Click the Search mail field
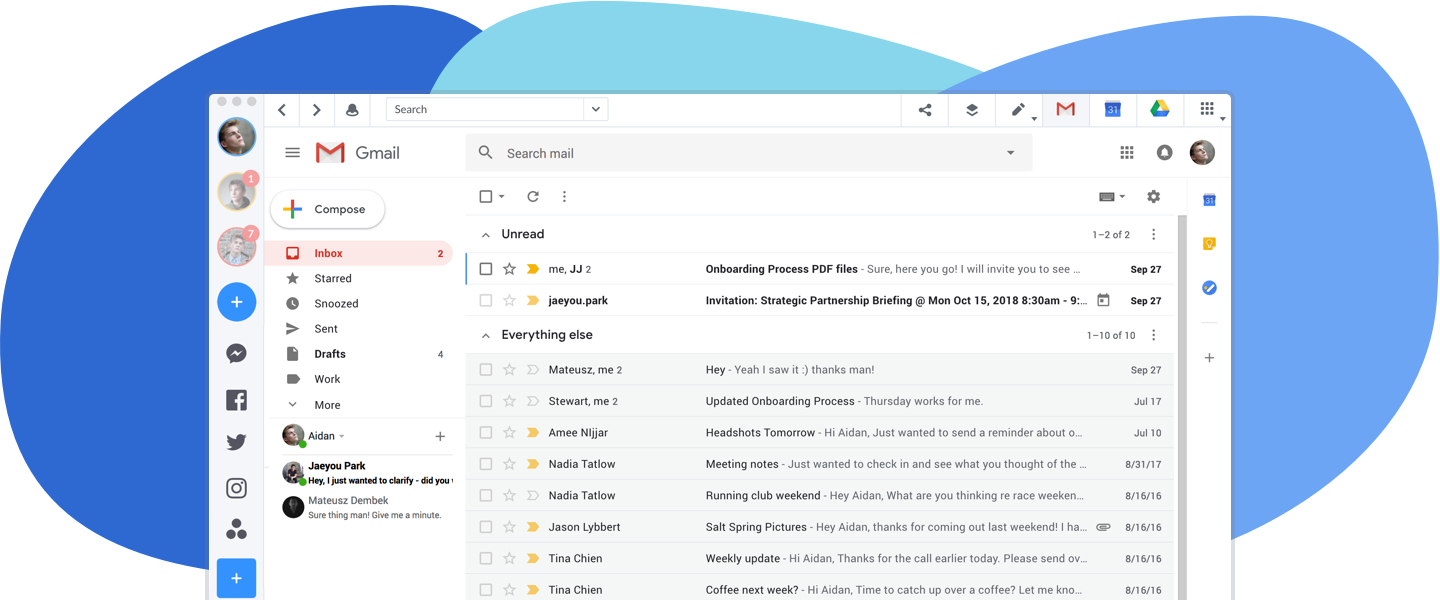 point(749,153)
